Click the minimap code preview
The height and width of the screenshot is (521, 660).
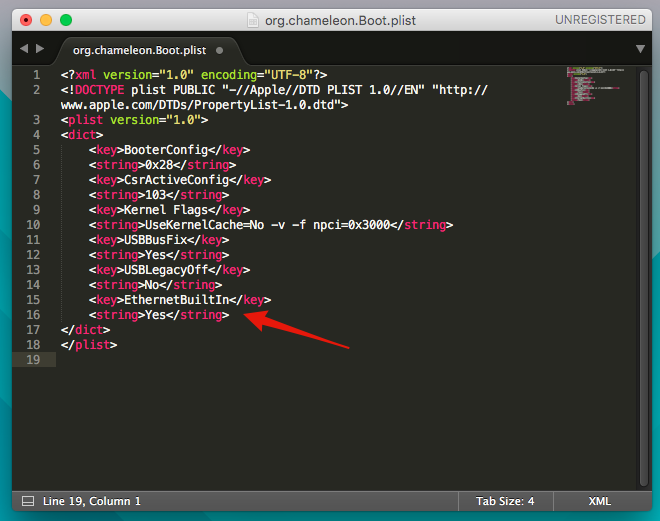coord(594,85)
